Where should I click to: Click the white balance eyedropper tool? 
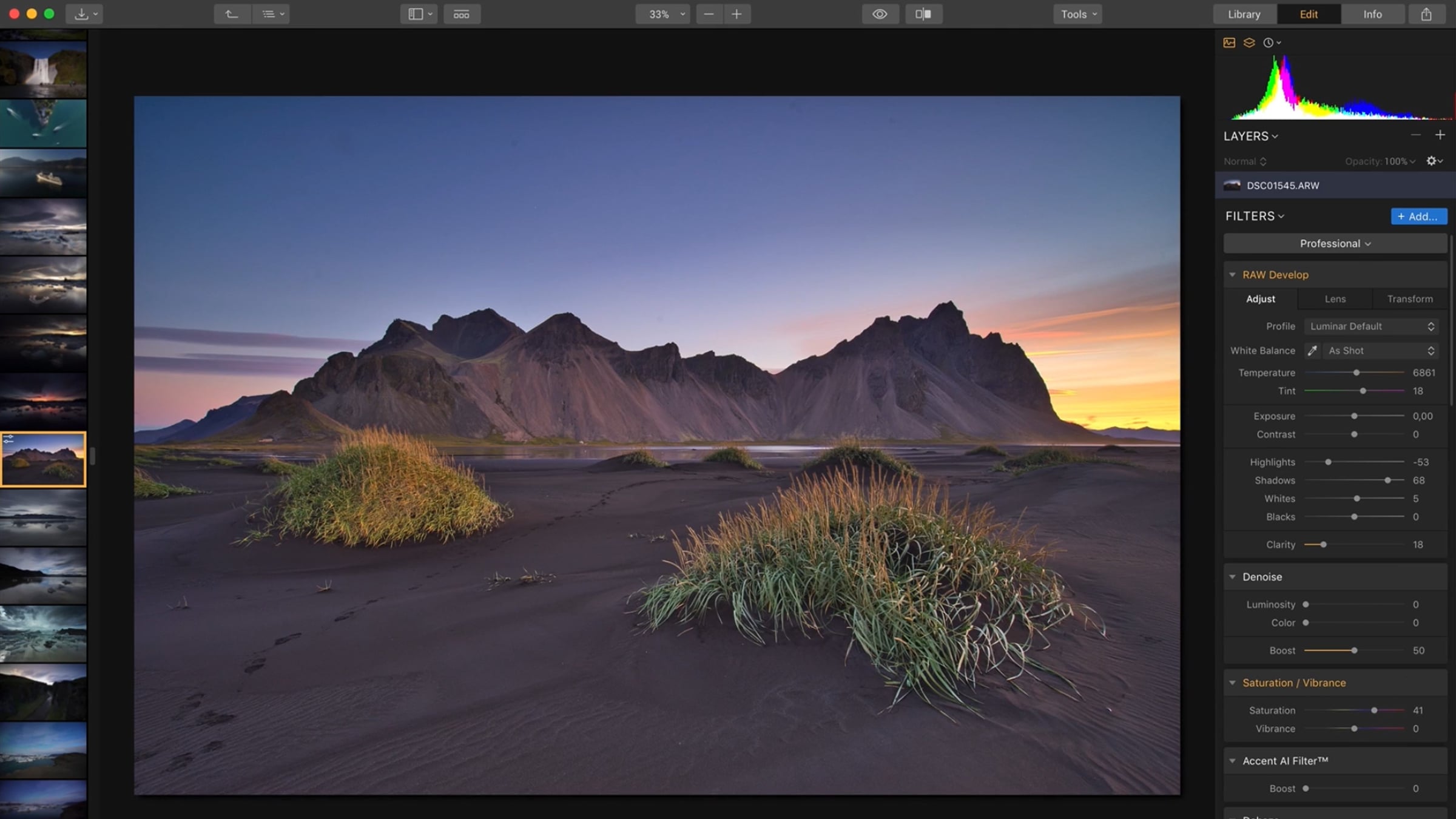click(1312, 351)
